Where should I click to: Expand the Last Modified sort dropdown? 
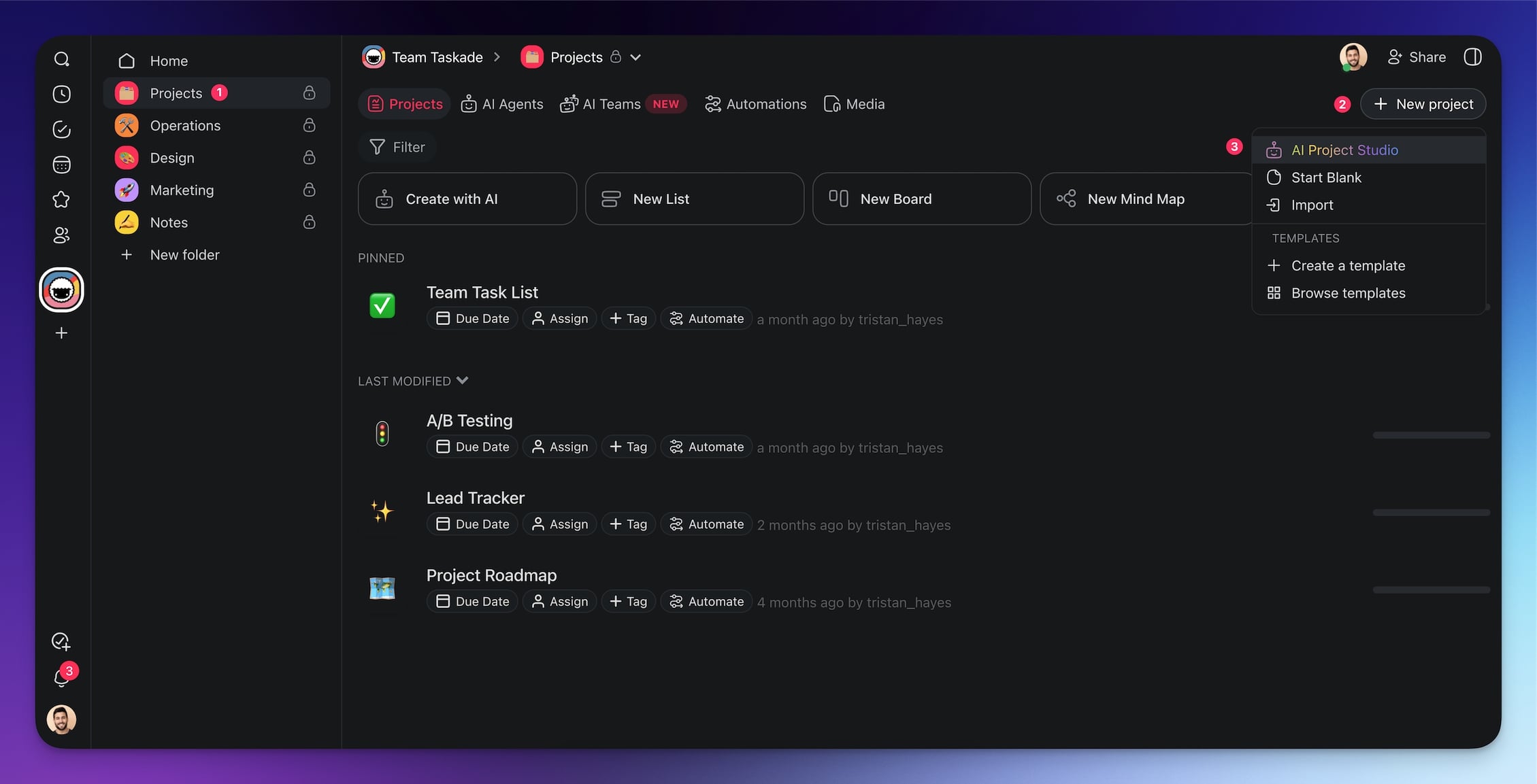pos(463,381)
